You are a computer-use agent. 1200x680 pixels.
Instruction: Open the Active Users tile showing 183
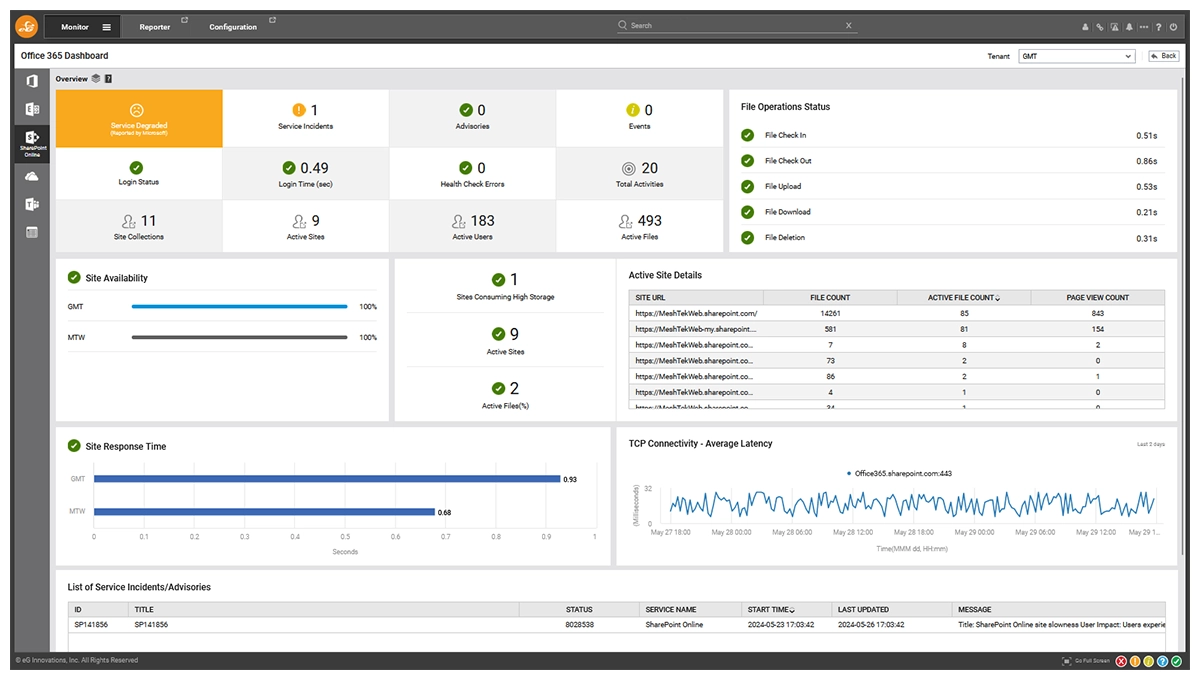[x=473, y=227]
